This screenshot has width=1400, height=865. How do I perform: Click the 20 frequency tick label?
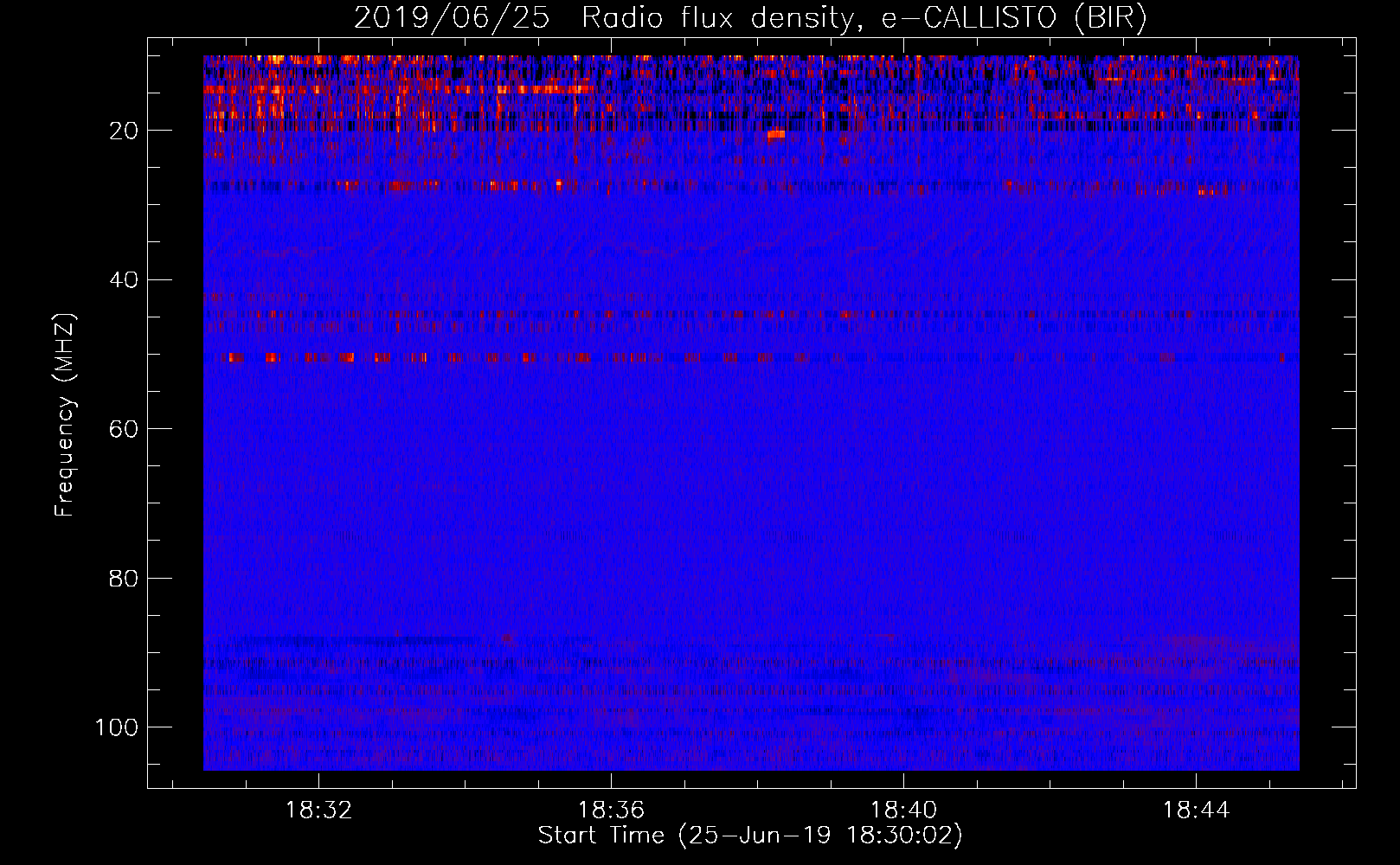124,131
